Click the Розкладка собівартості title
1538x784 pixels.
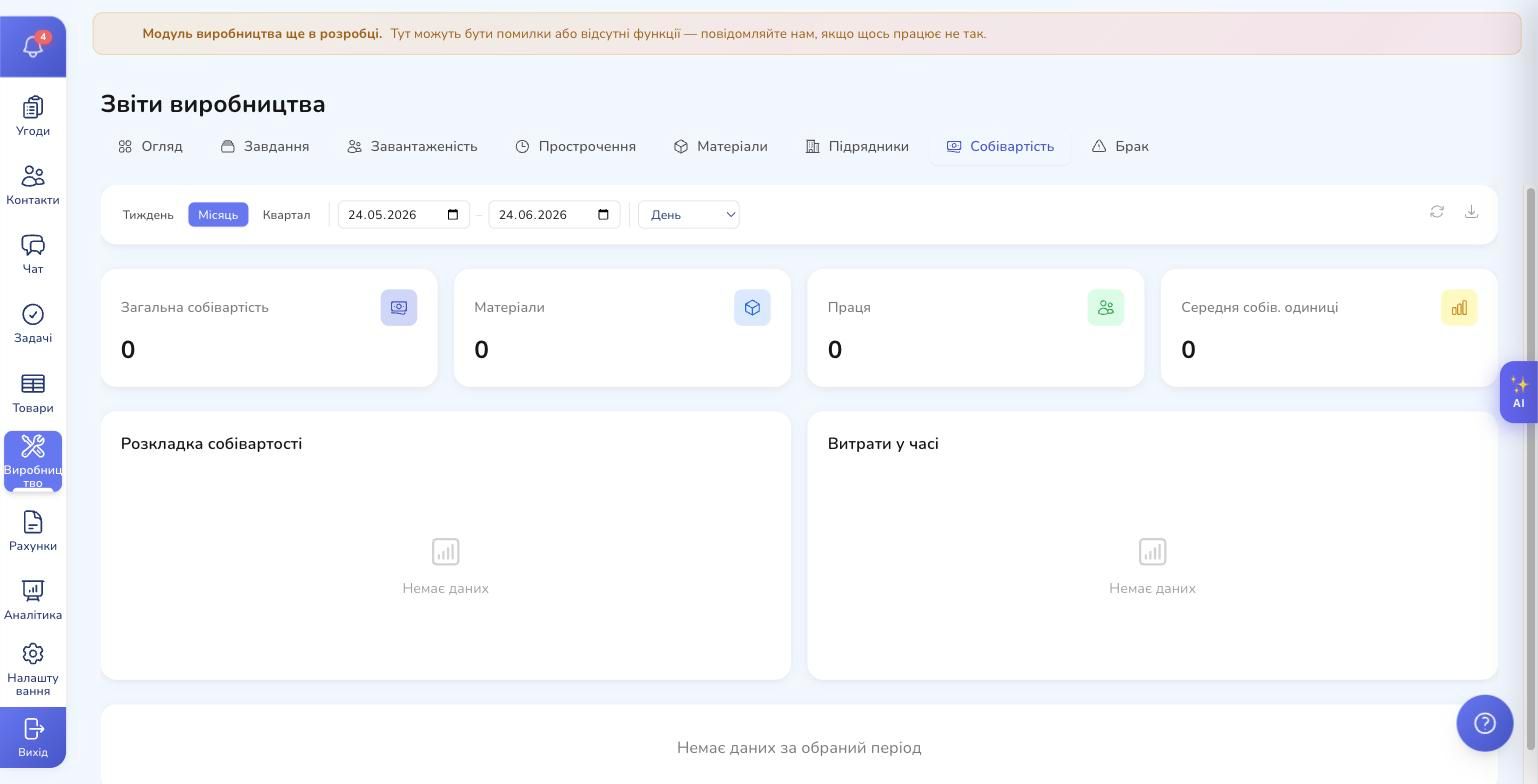point(211,444)
